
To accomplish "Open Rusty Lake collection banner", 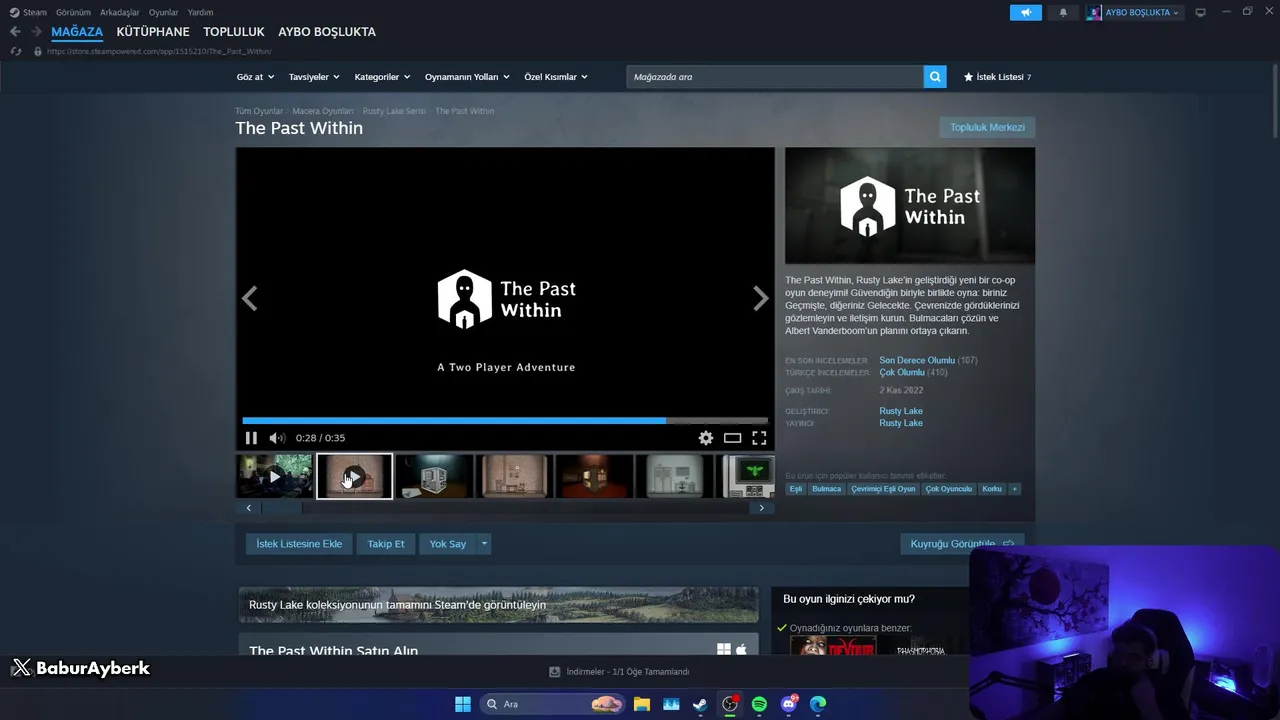I will coord(498,604).
